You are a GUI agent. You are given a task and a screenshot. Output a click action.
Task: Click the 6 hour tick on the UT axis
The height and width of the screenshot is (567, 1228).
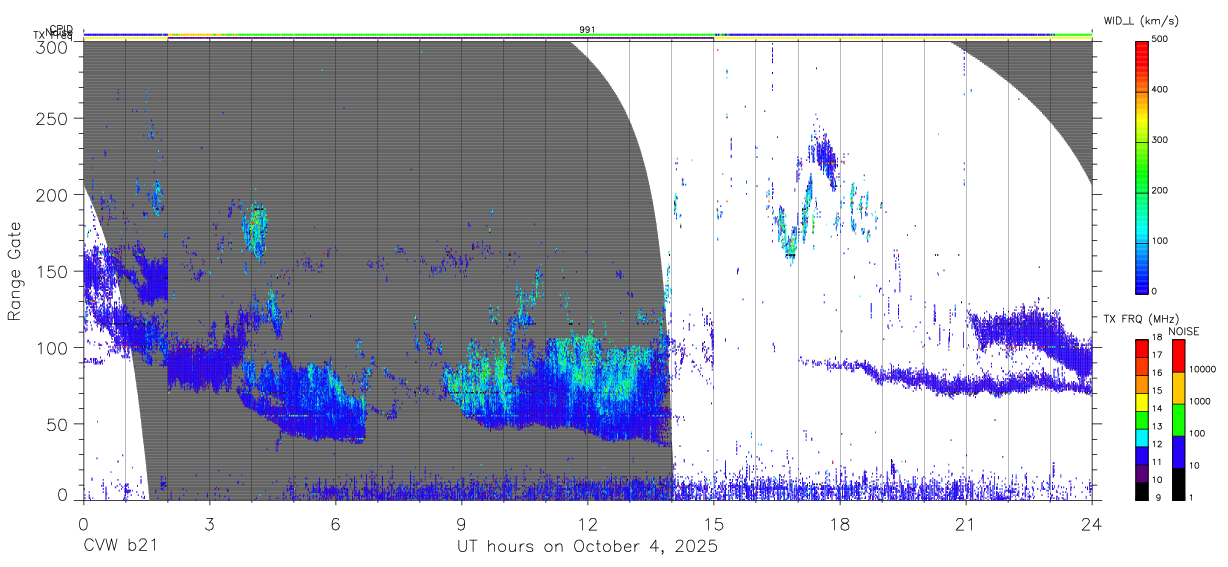[335, 523]
